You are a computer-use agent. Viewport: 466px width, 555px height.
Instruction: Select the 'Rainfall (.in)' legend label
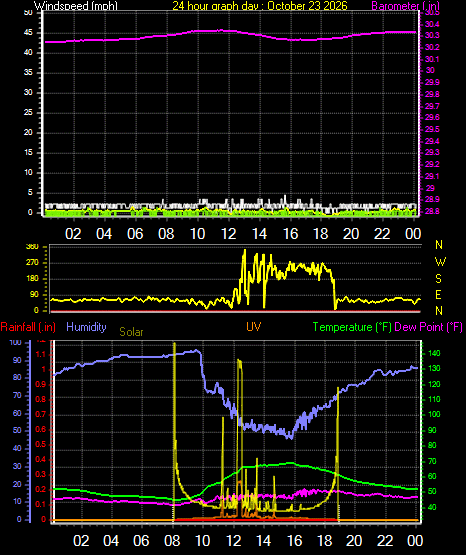(x=28, y=327)
